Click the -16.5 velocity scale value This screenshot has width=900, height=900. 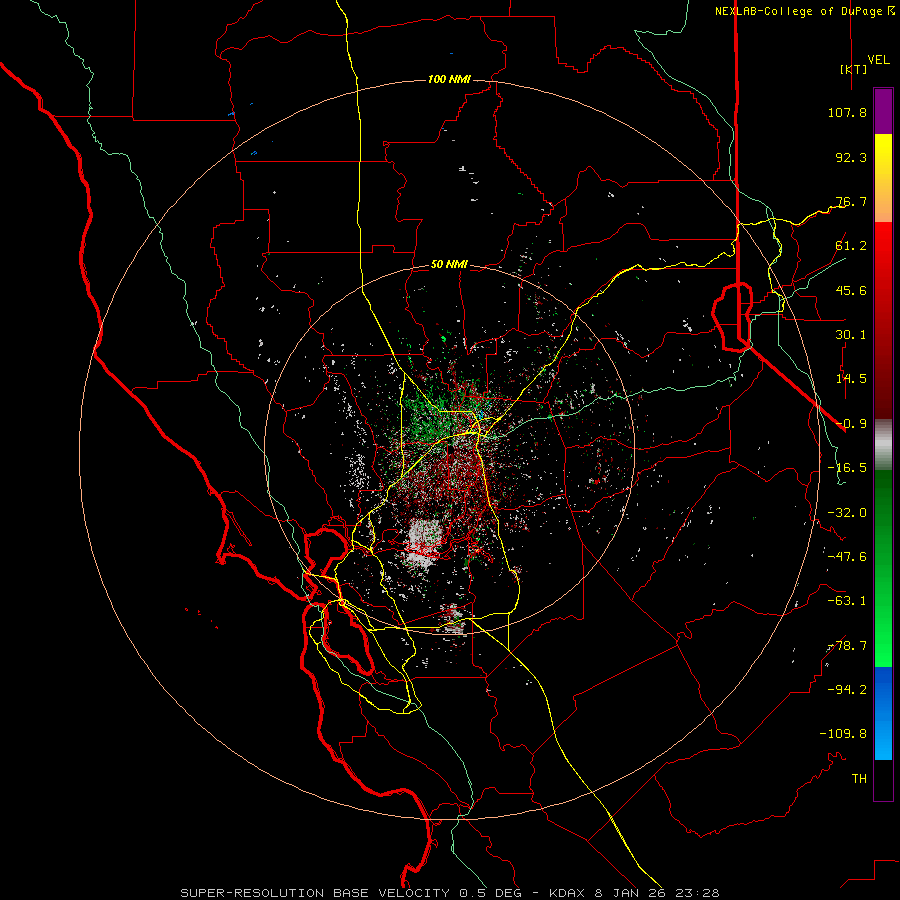point(847,468)
